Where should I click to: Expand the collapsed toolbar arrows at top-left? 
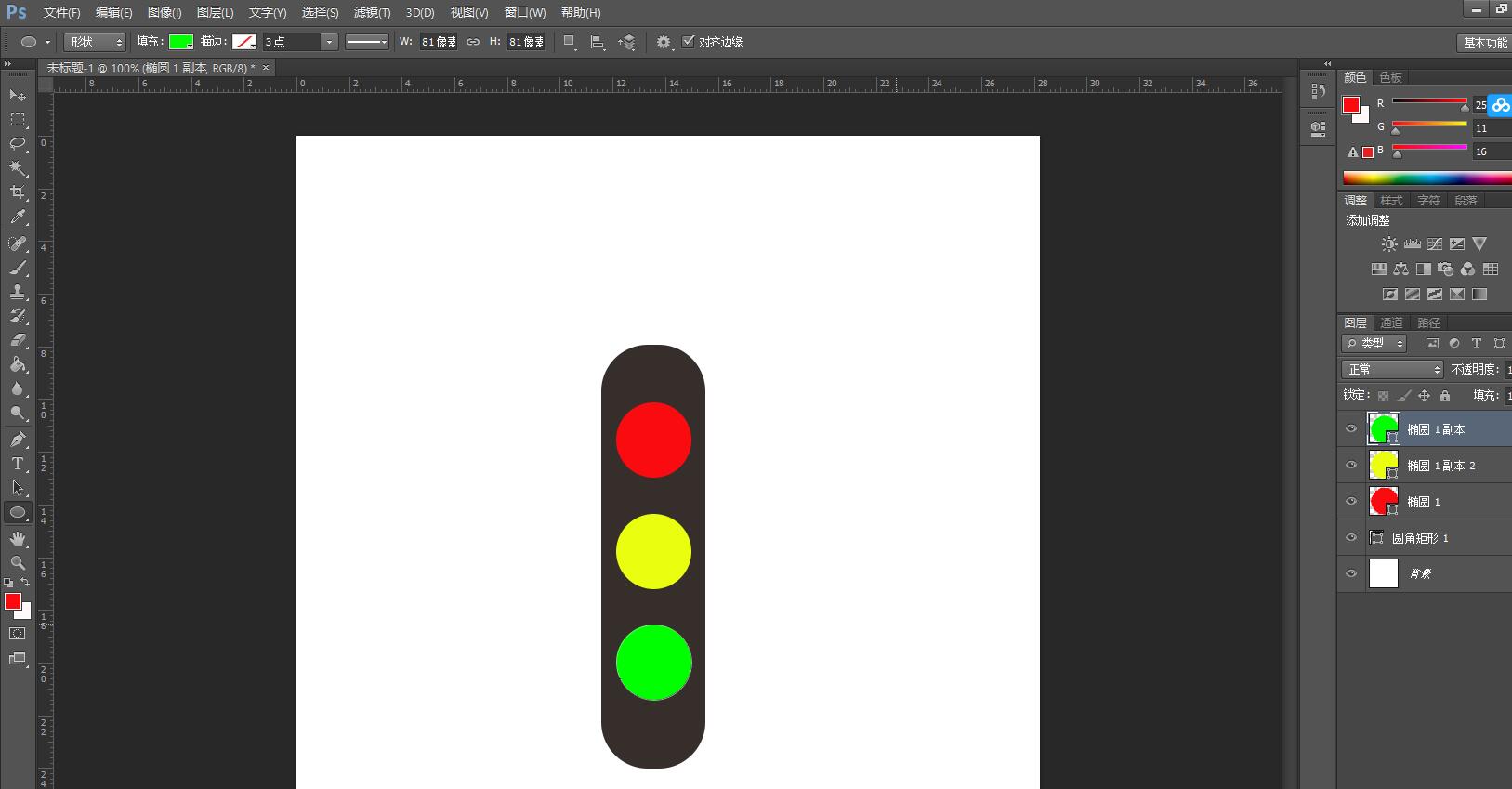pos(7,64)
